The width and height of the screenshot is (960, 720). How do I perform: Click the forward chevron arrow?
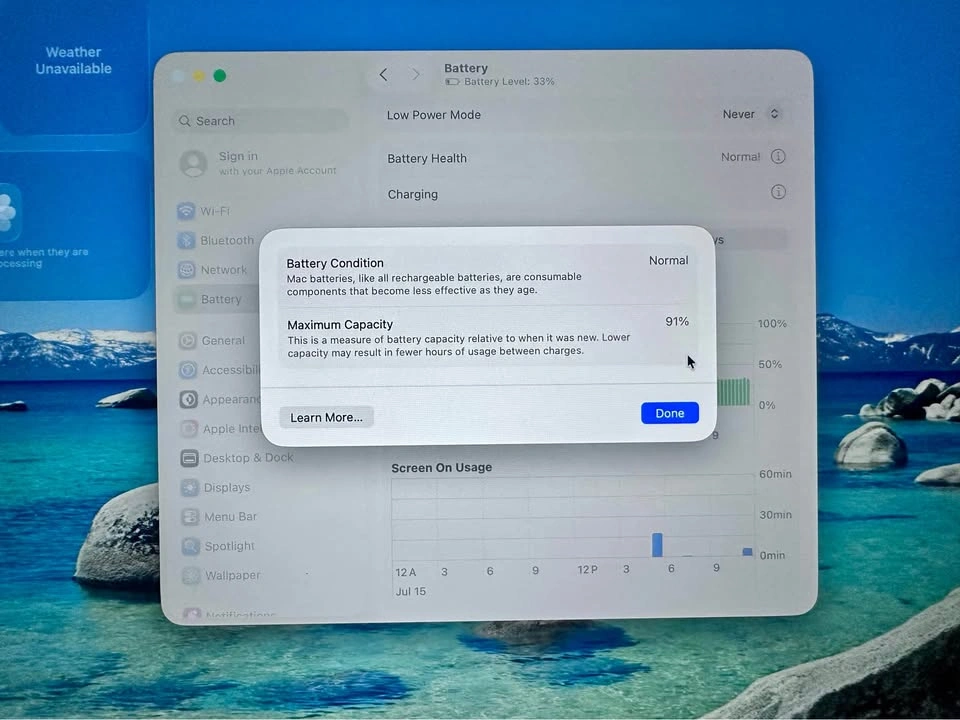click(416, 75)
